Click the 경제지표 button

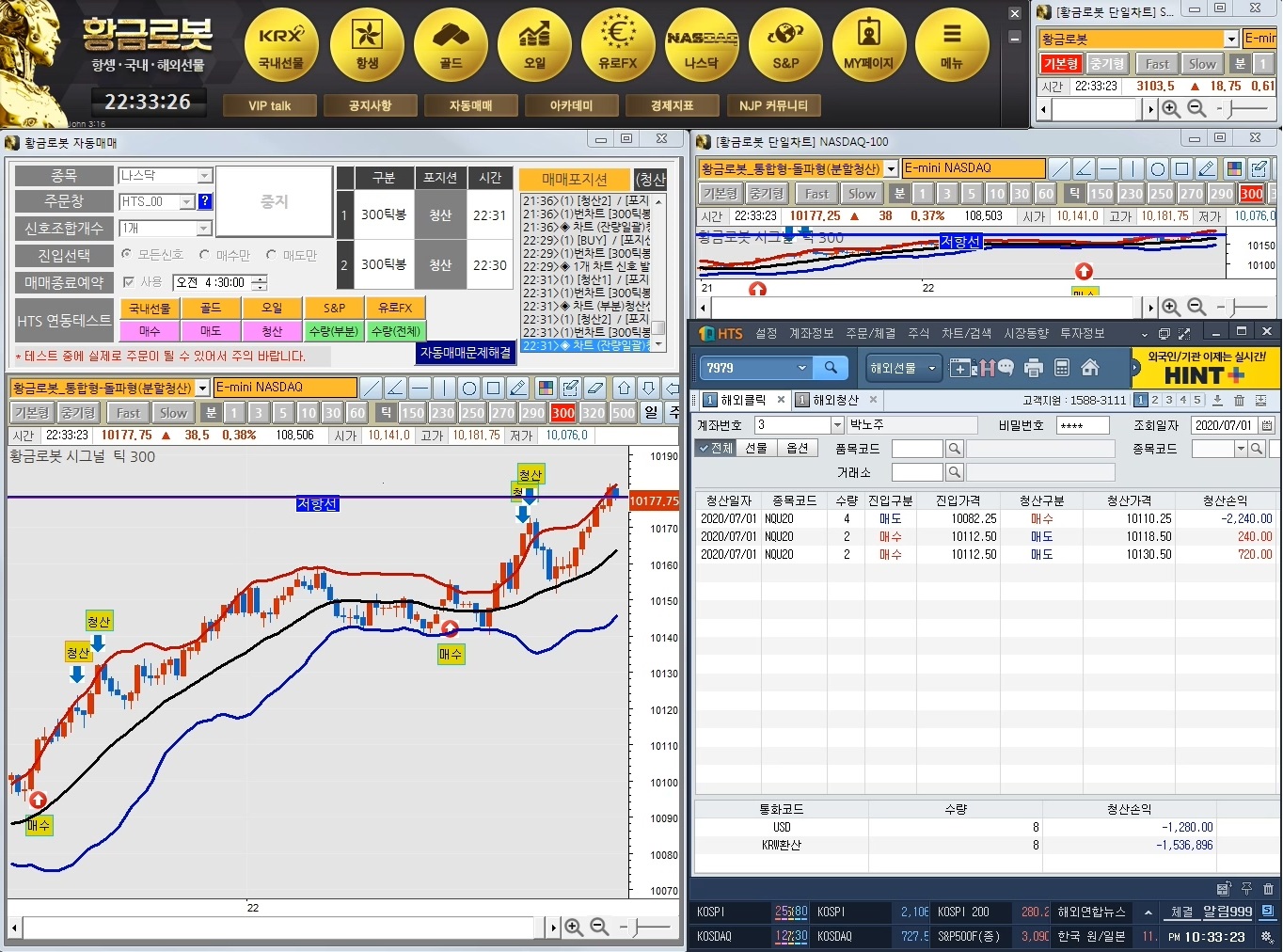coord(672,105)
